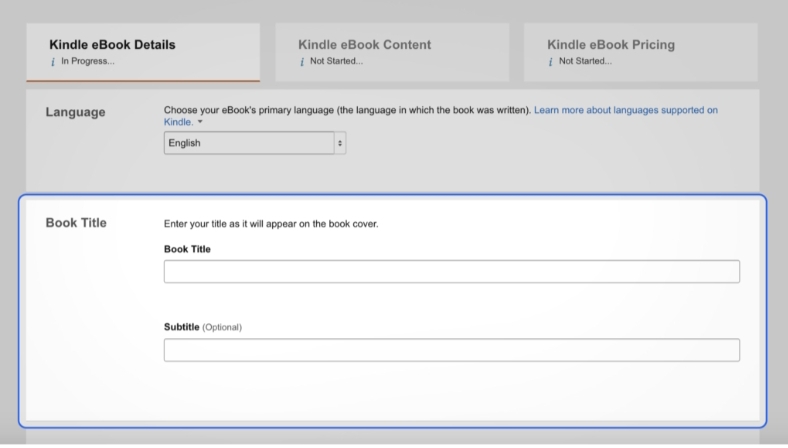Click the Subtitle (Optional) label
The image size is (788, 448).
click(203, 327)
